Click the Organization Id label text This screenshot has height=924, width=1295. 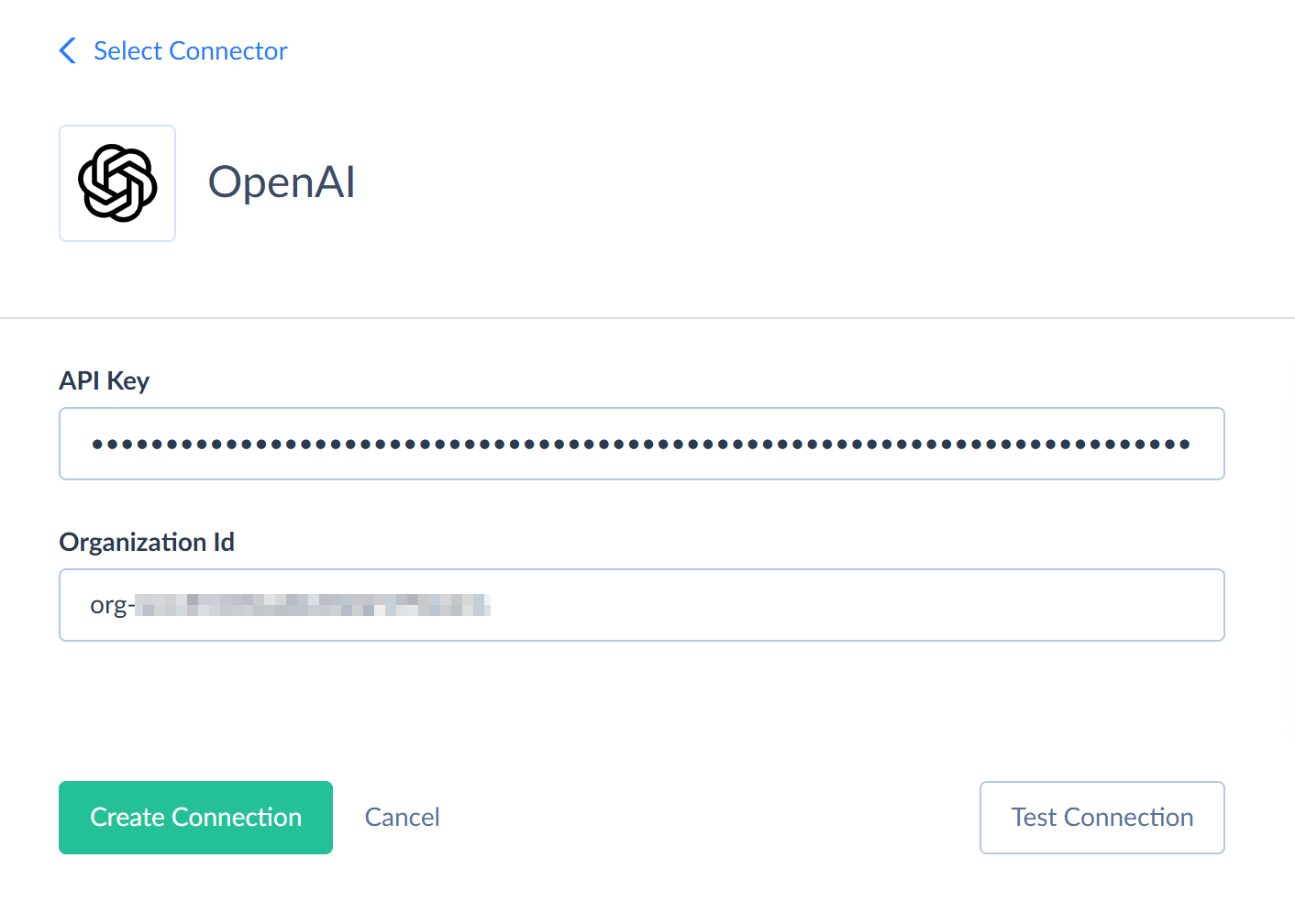tap(146, 542)
